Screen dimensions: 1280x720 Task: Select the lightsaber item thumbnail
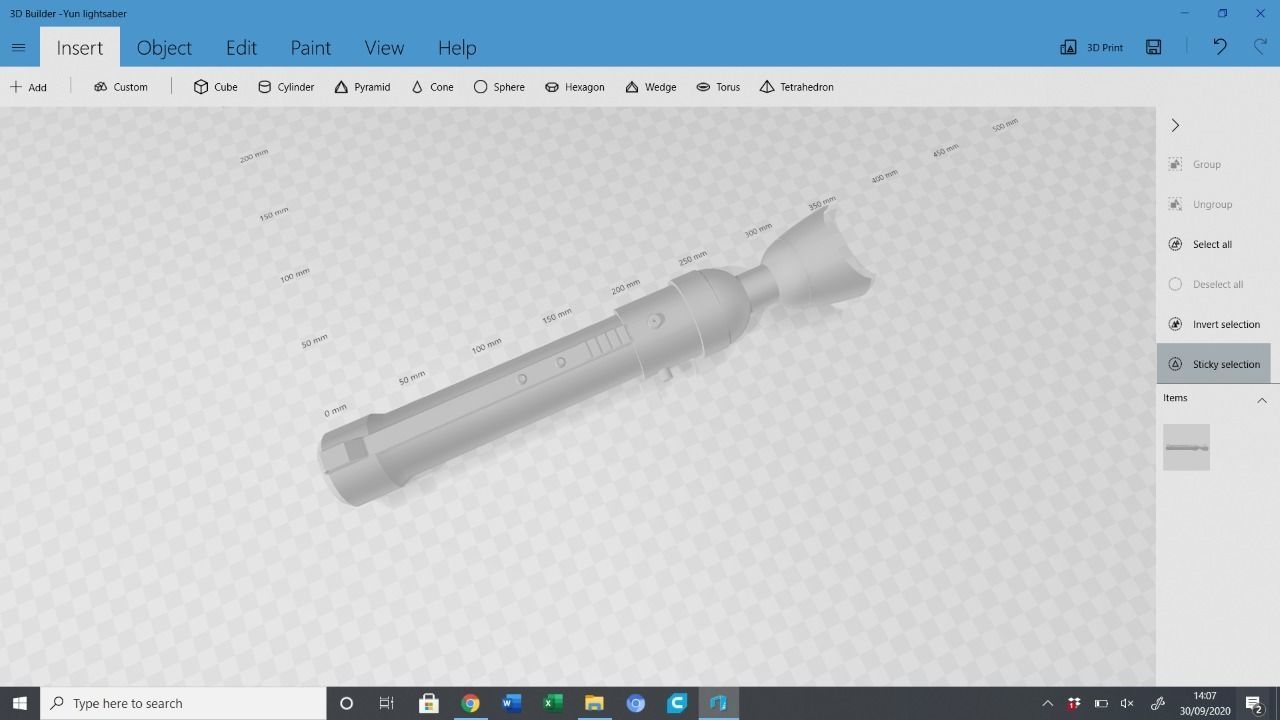coord(1186,447)
